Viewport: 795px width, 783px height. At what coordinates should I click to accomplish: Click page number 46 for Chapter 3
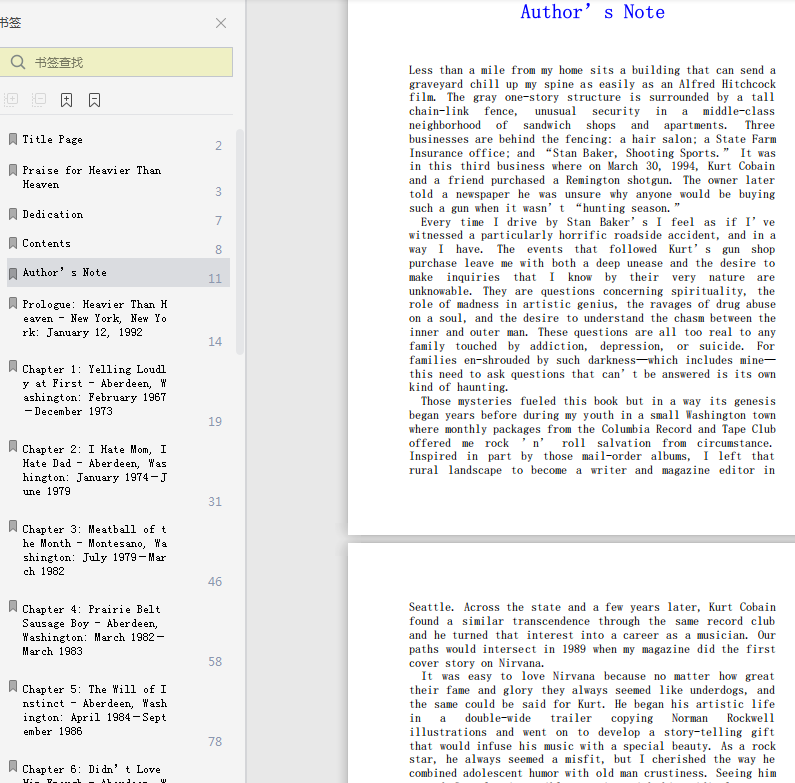pyautogui.click(x=215, y=582)
